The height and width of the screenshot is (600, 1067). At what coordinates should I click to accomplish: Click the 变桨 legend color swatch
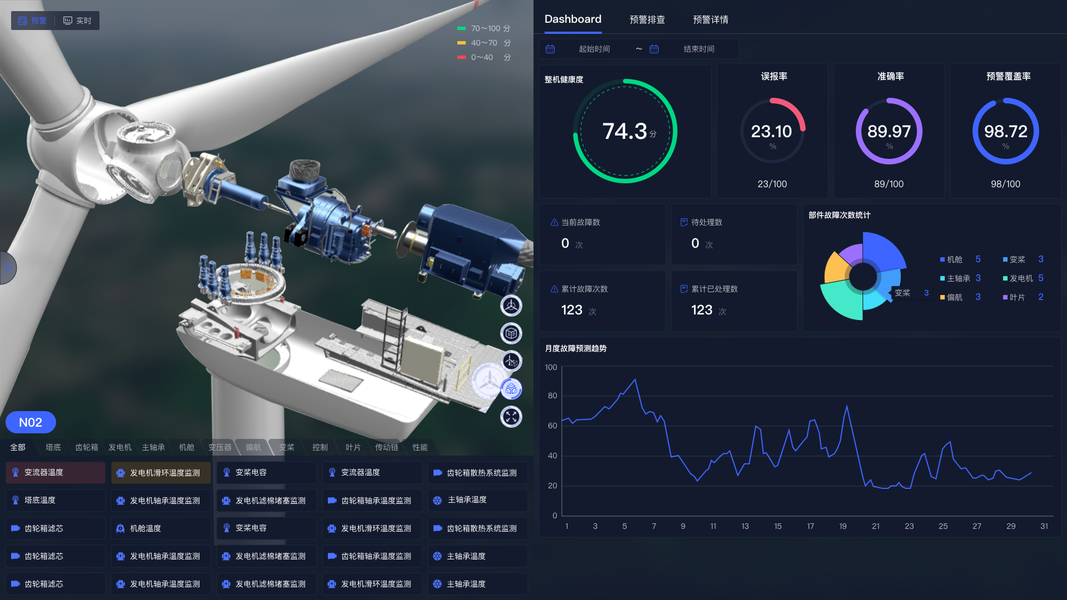click(1005, 259)
